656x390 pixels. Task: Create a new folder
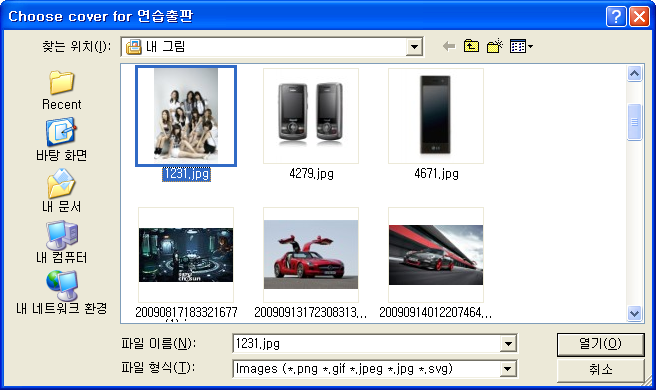click(x=495, y=46)
